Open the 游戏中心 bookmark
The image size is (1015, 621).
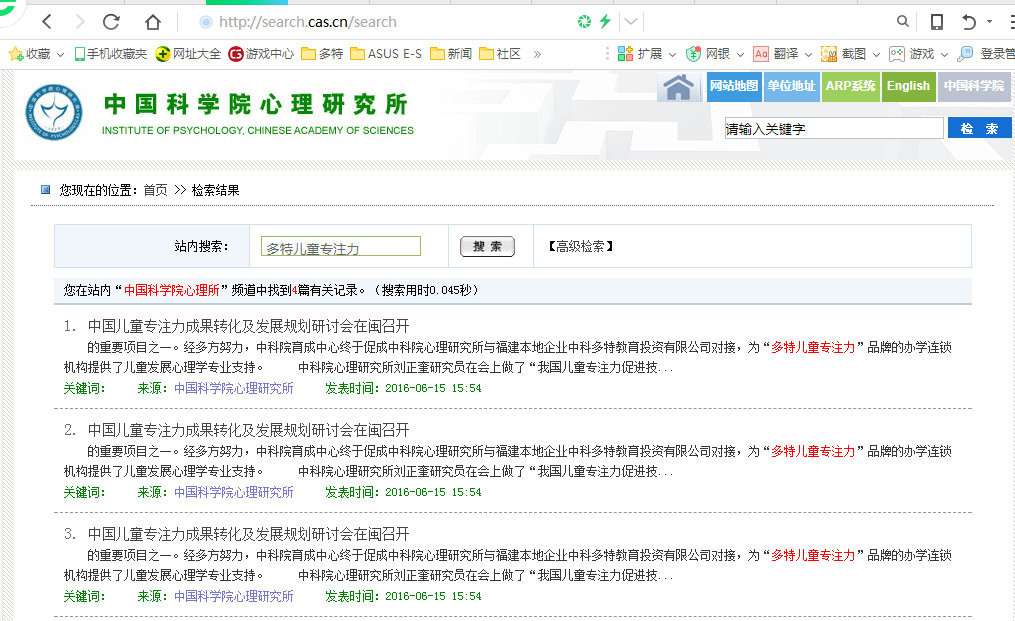[261, 54]
